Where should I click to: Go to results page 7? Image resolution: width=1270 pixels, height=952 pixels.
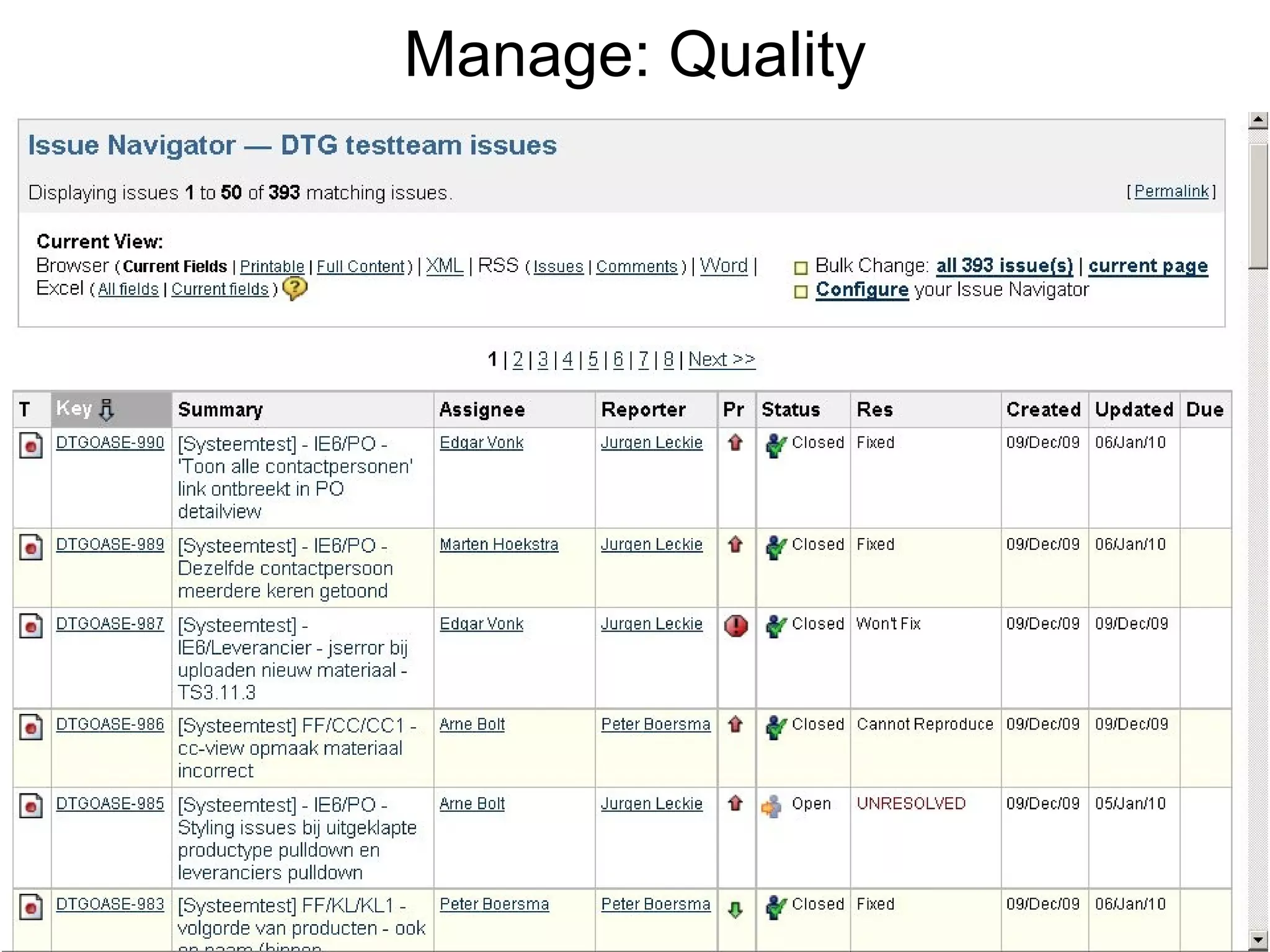click(643, 359)
